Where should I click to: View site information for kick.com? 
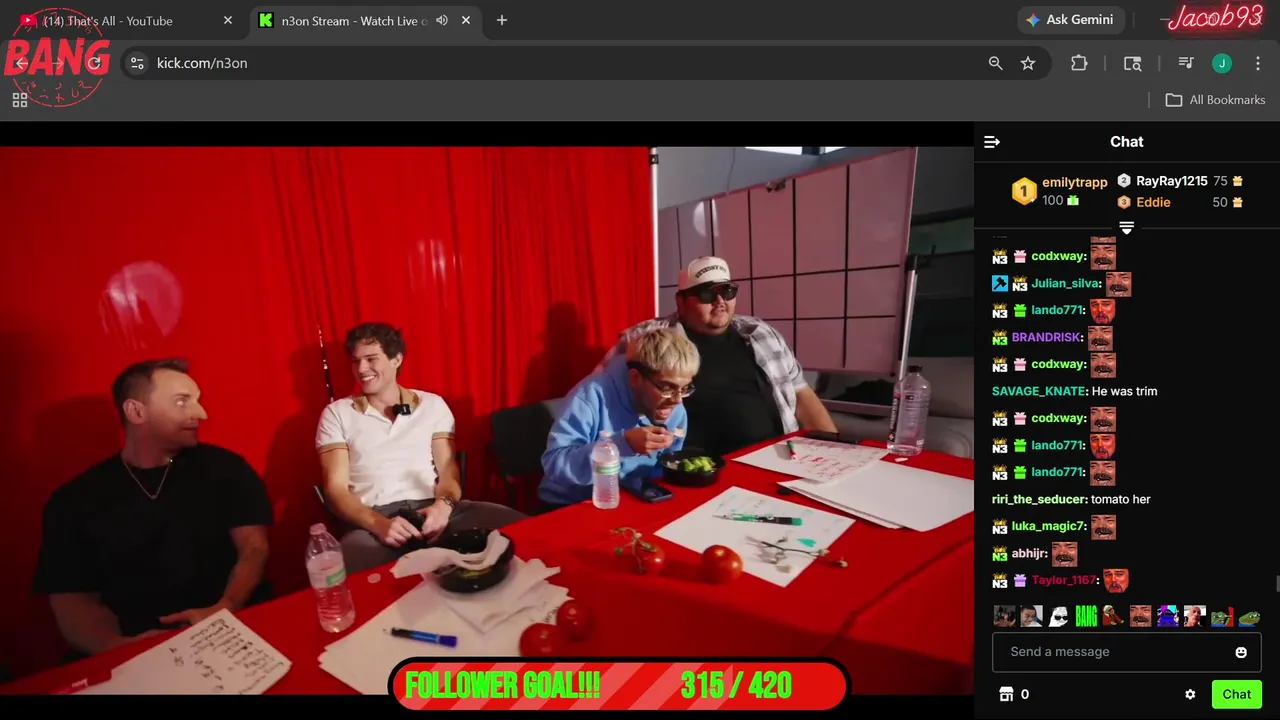coord(138,63)
